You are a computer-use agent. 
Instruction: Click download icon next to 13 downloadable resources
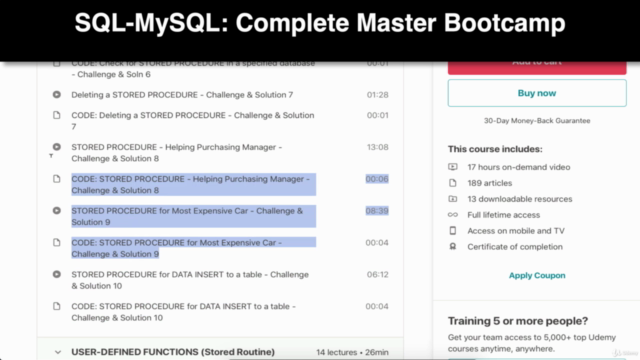coord(453,199)
